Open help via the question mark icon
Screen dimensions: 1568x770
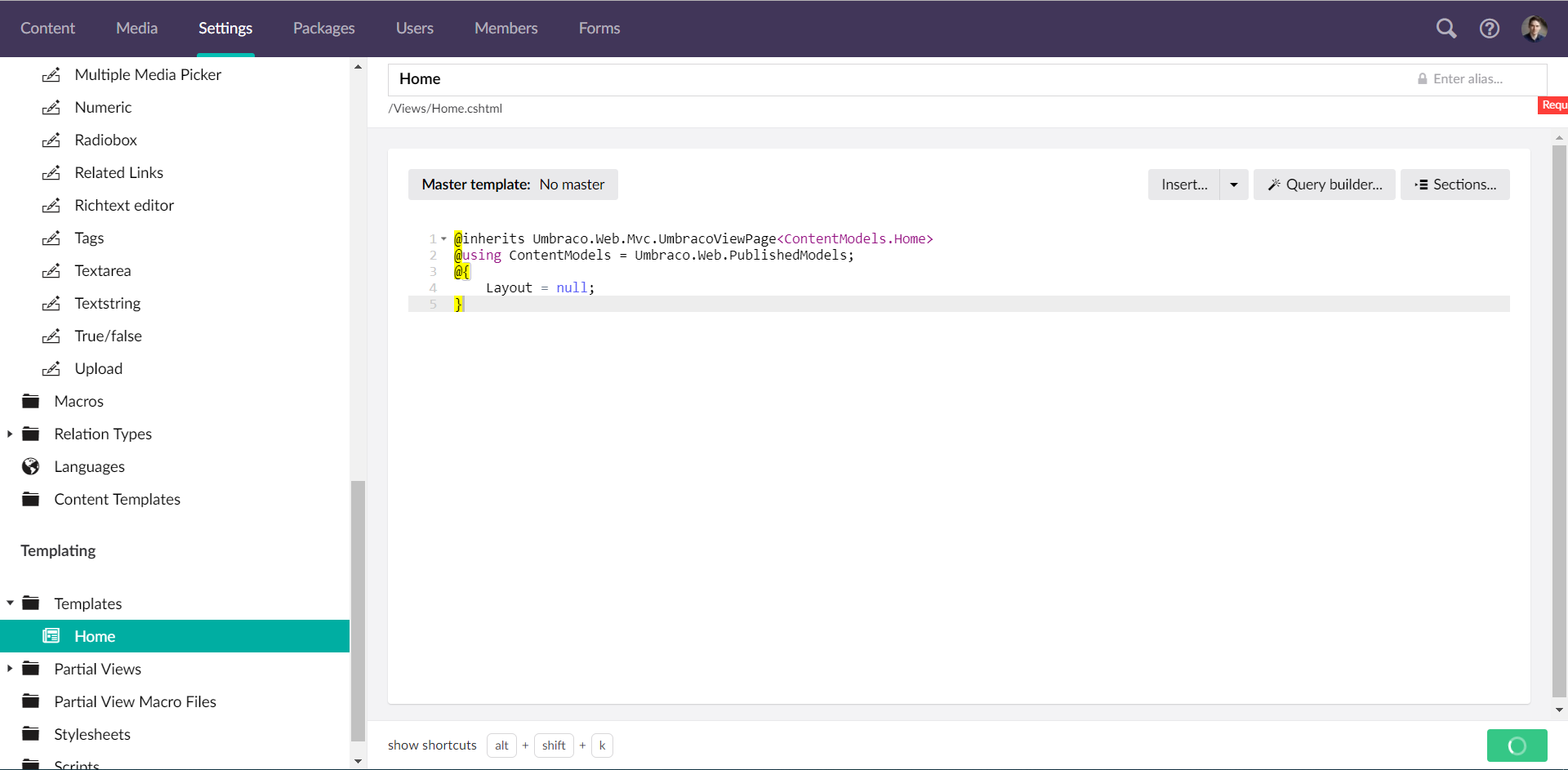tap(1490, 28)
